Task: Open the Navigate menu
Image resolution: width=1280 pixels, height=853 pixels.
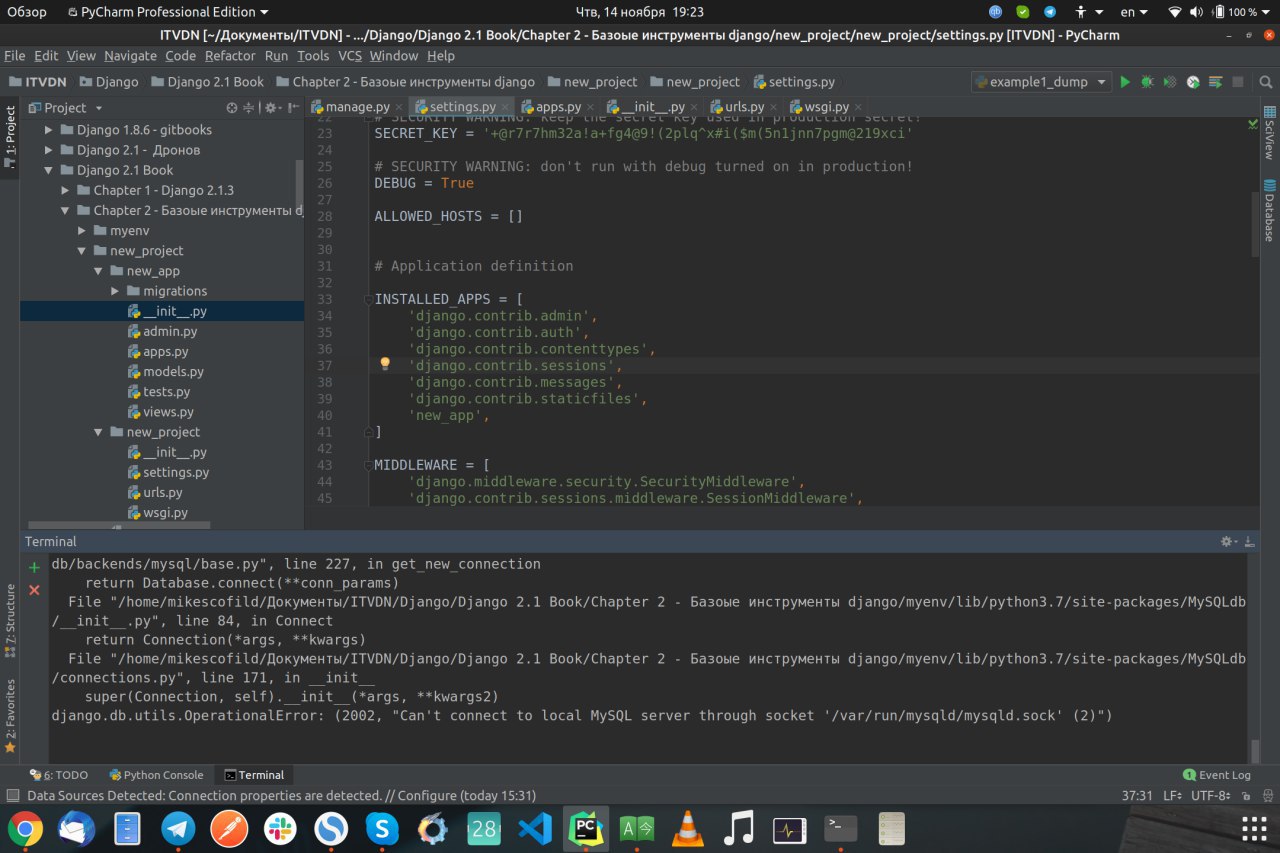Action: coord(130,56)
